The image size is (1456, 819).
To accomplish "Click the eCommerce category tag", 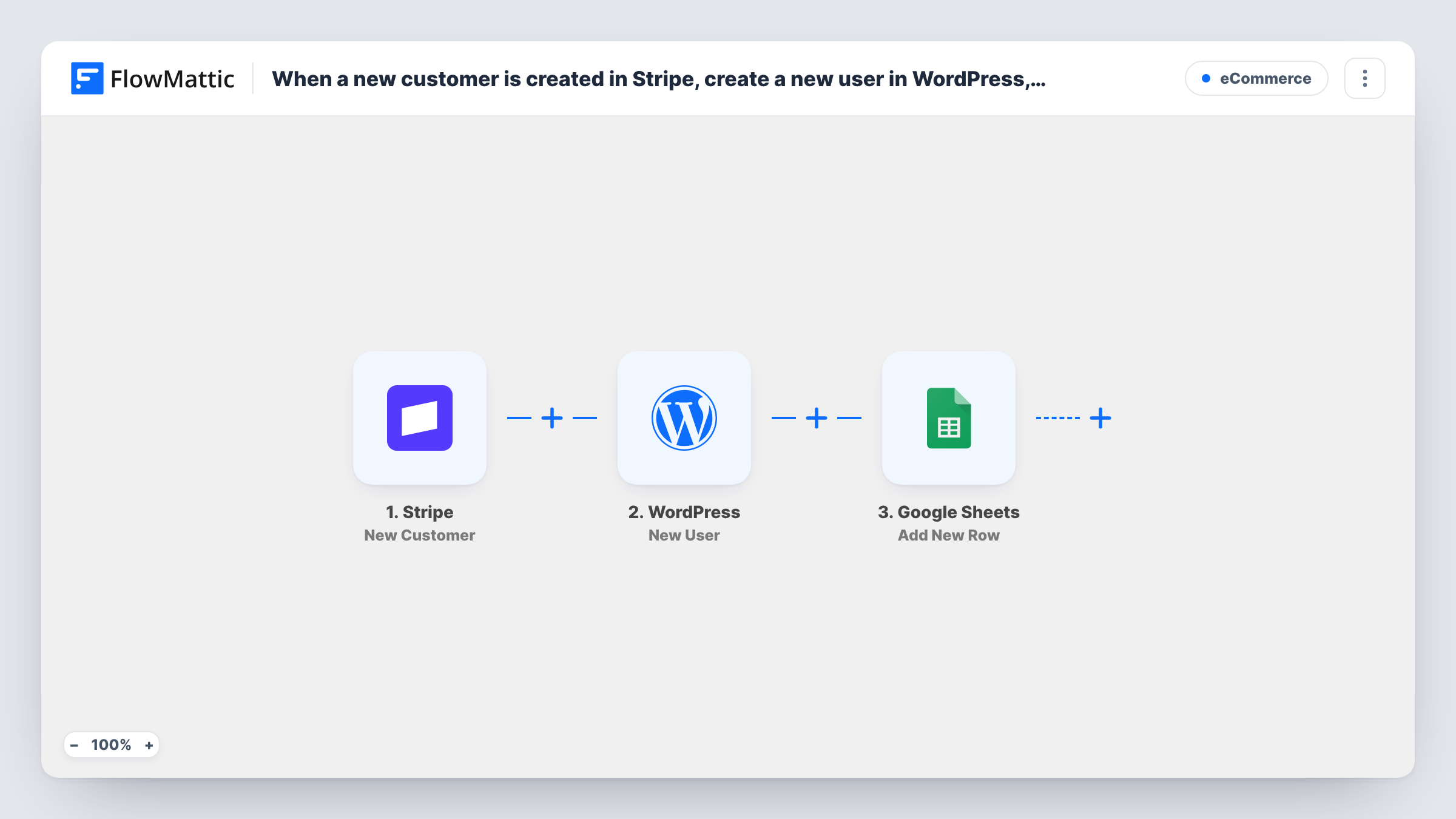I will point(1256,78).
